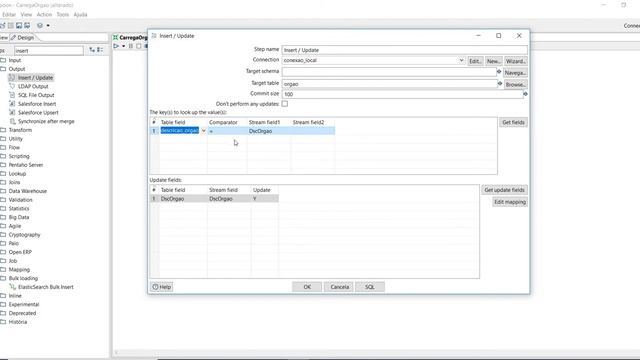
Task: Click the variable icon beside Target schema
Action: pos(499,71)
